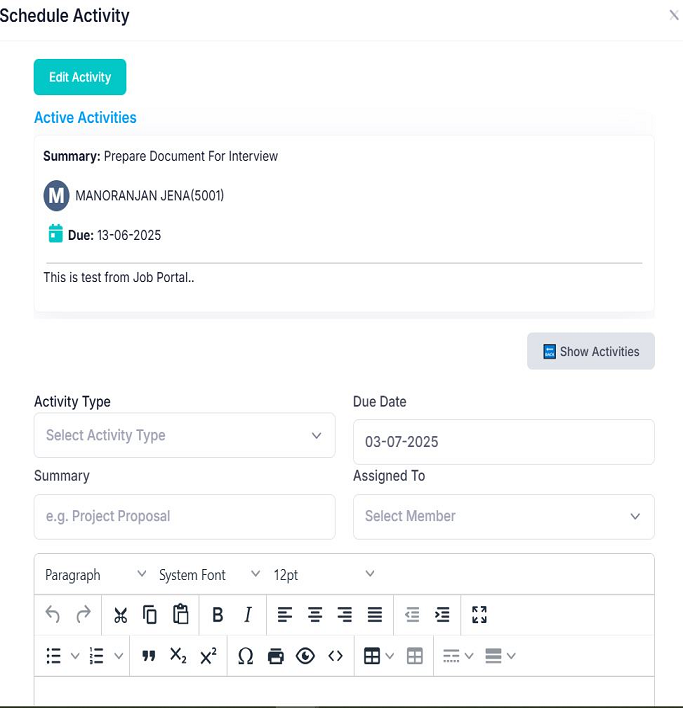Click the Summary input field

[185, 516]
